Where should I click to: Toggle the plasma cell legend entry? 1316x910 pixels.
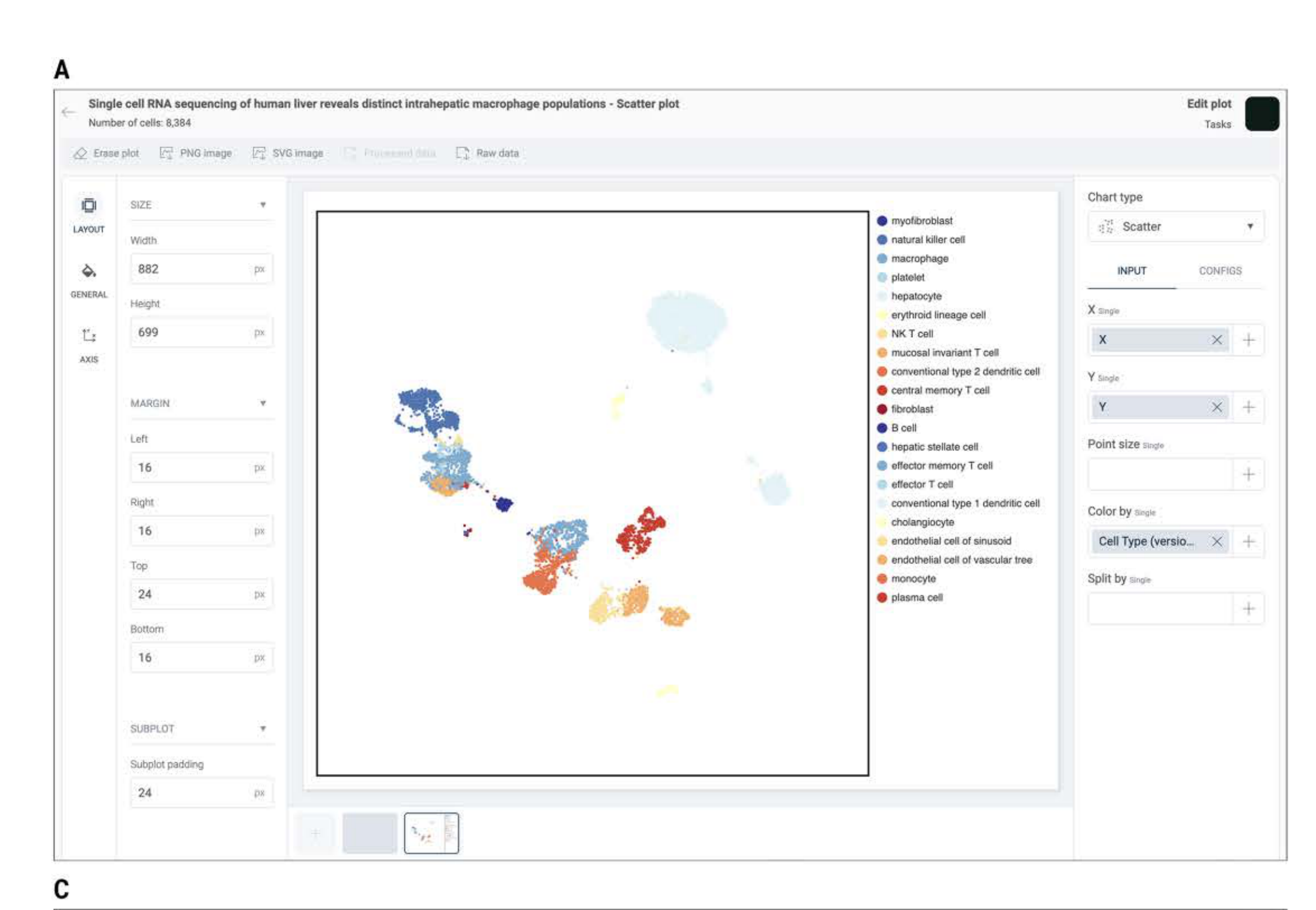click(916, 597)
